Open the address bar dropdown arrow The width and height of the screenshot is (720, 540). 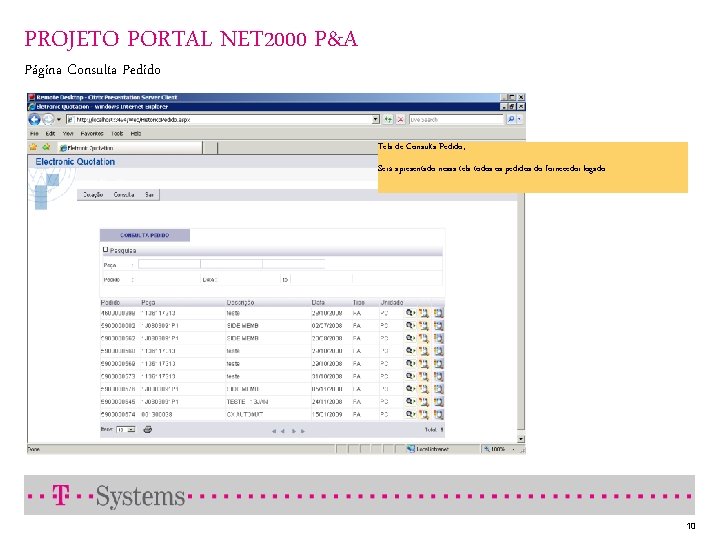376,119
